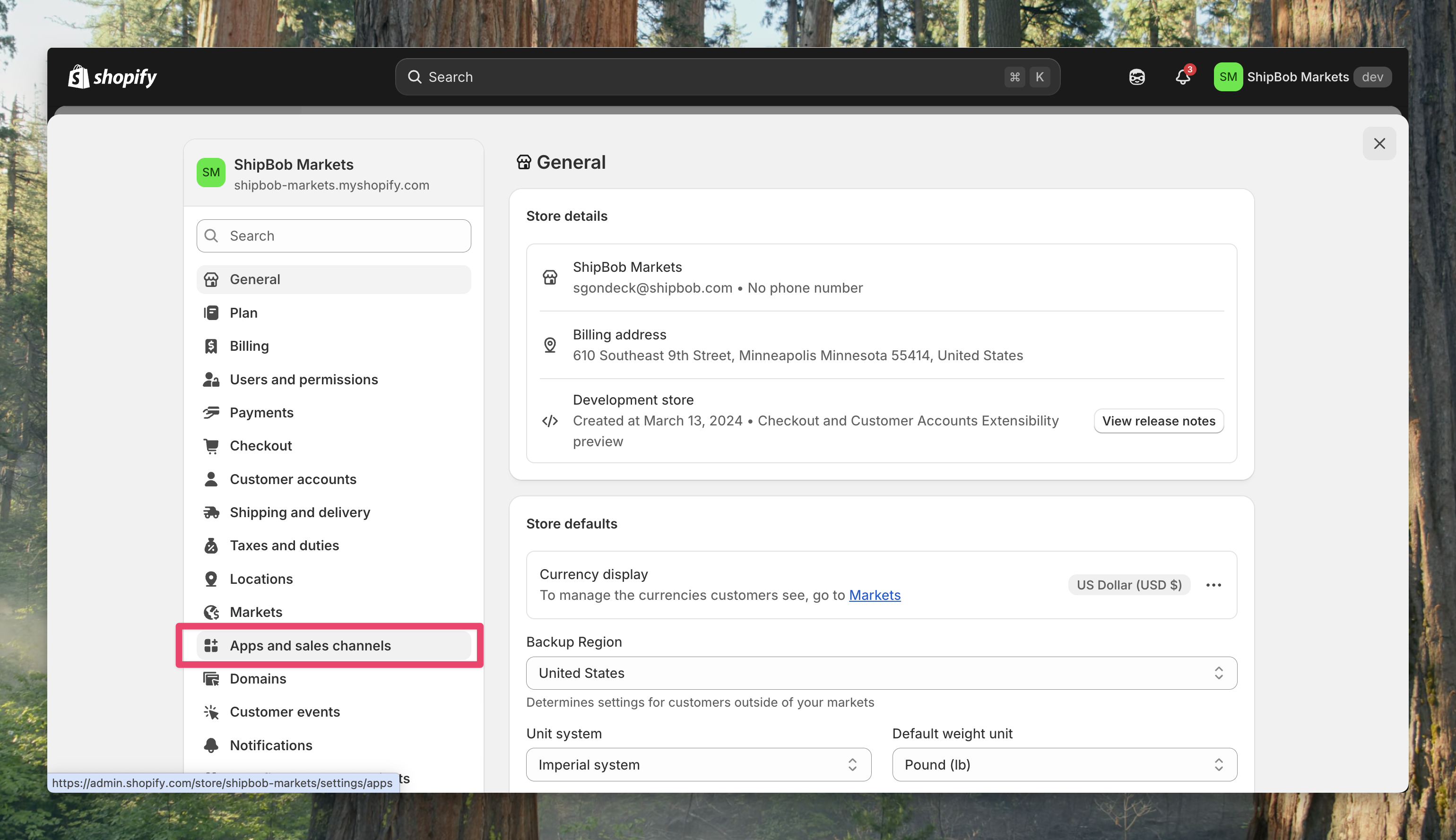Click the Shipping and delivery truck icon
This screenshot has height=840, width=1456.
click(211, 512)
